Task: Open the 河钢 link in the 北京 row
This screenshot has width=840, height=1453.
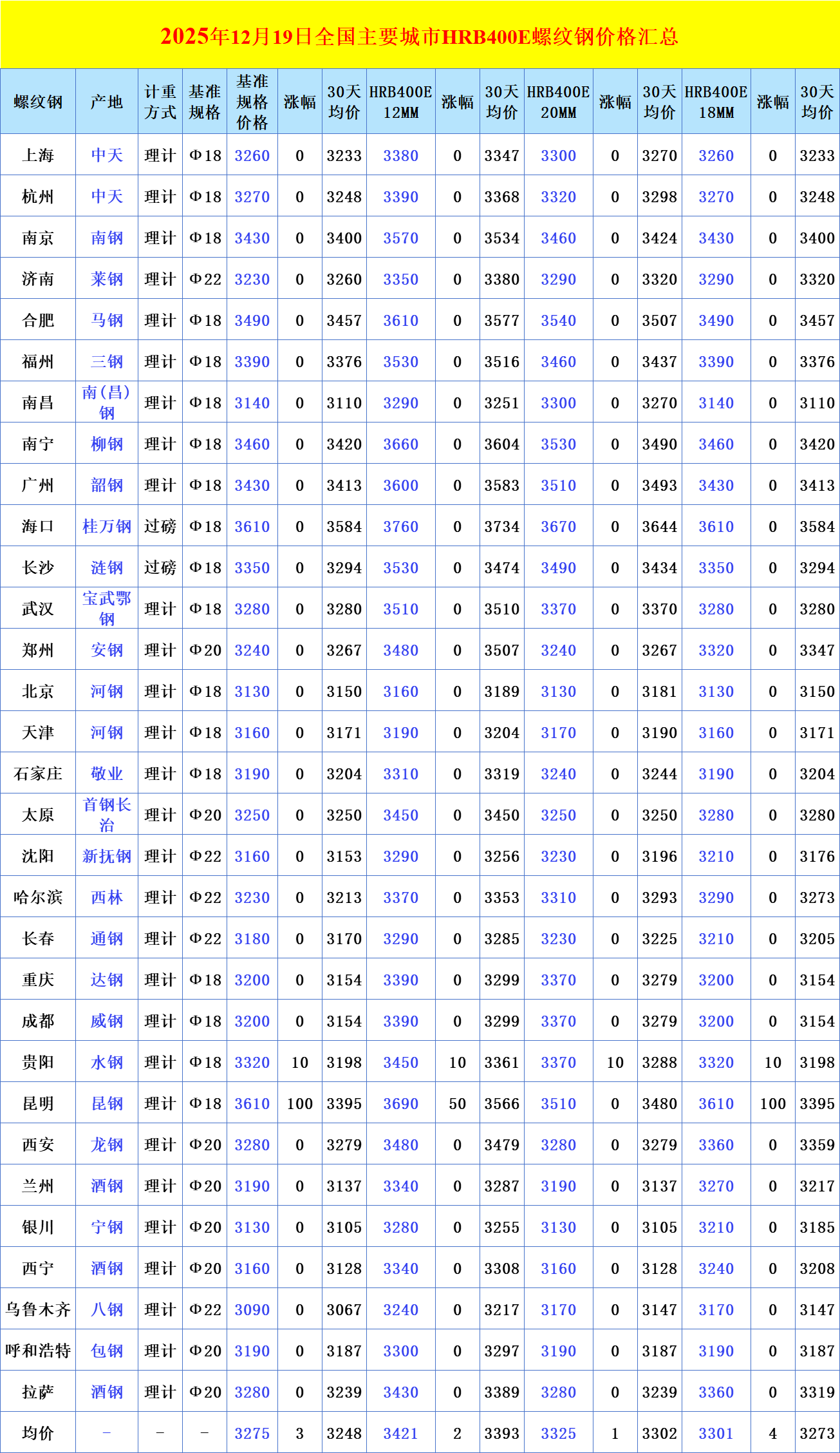Action: [x=107, y=692]
